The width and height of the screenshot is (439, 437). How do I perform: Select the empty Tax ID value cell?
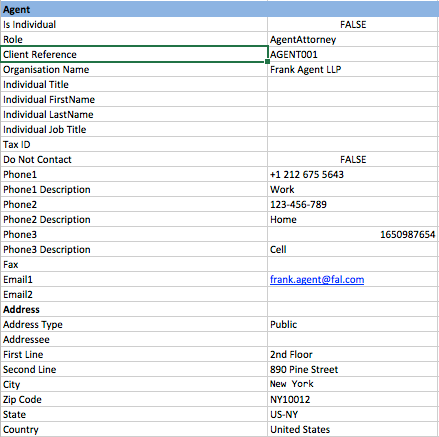(x=353, y=144)
